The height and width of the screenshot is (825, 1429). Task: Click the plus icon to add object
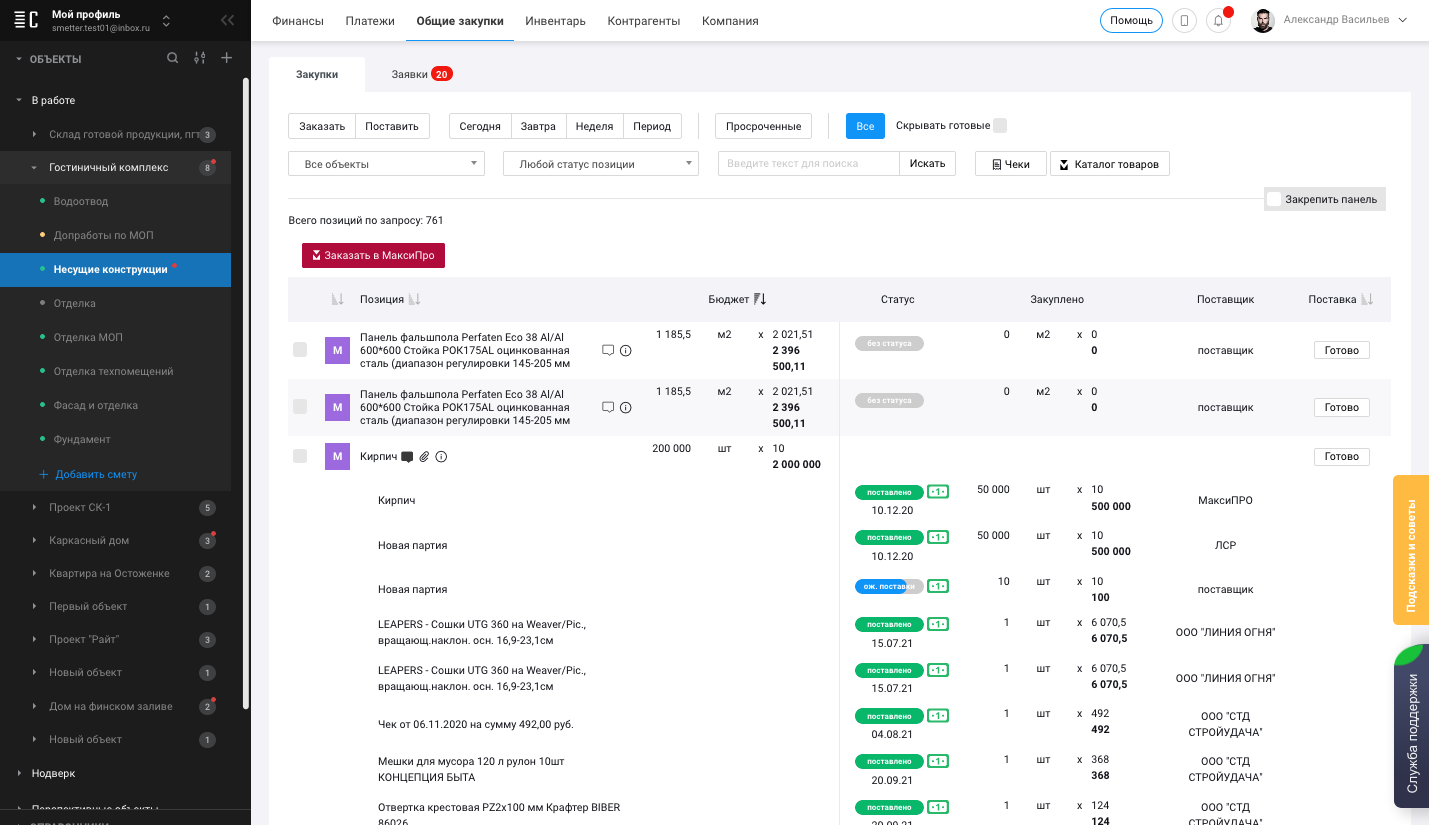pos(226,58)
